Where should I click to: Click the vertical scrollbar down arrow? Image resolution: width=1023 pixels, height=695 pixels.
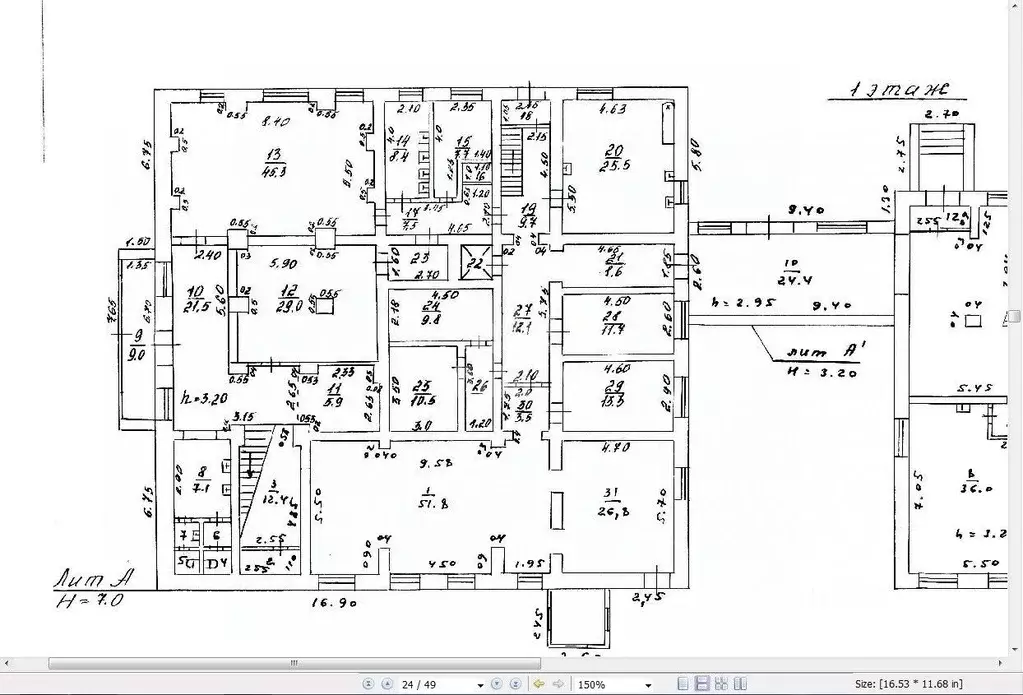coord(1015,650)
